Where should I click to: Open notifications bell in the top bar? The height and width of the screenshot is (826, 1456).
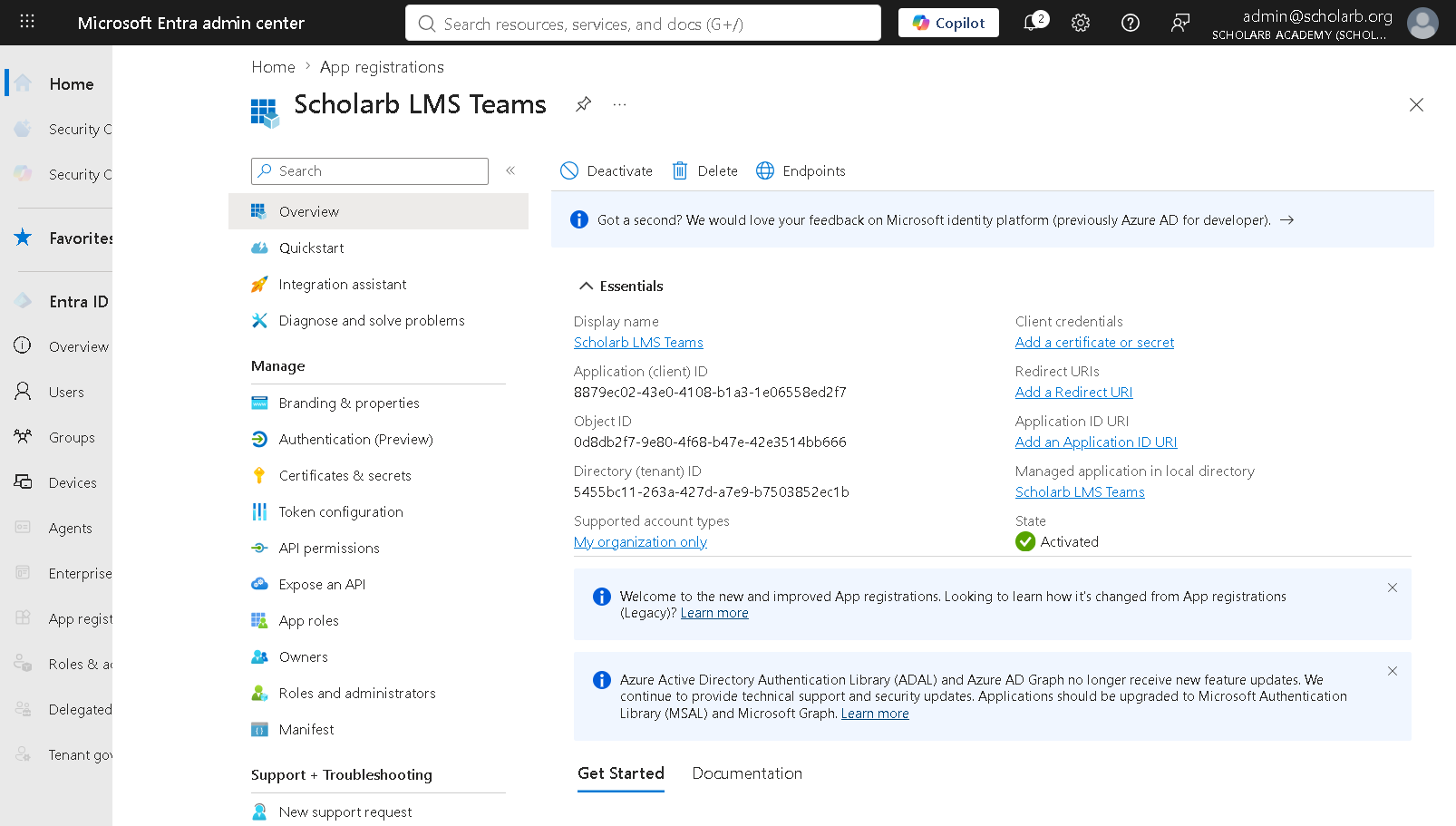point(1033,23)
